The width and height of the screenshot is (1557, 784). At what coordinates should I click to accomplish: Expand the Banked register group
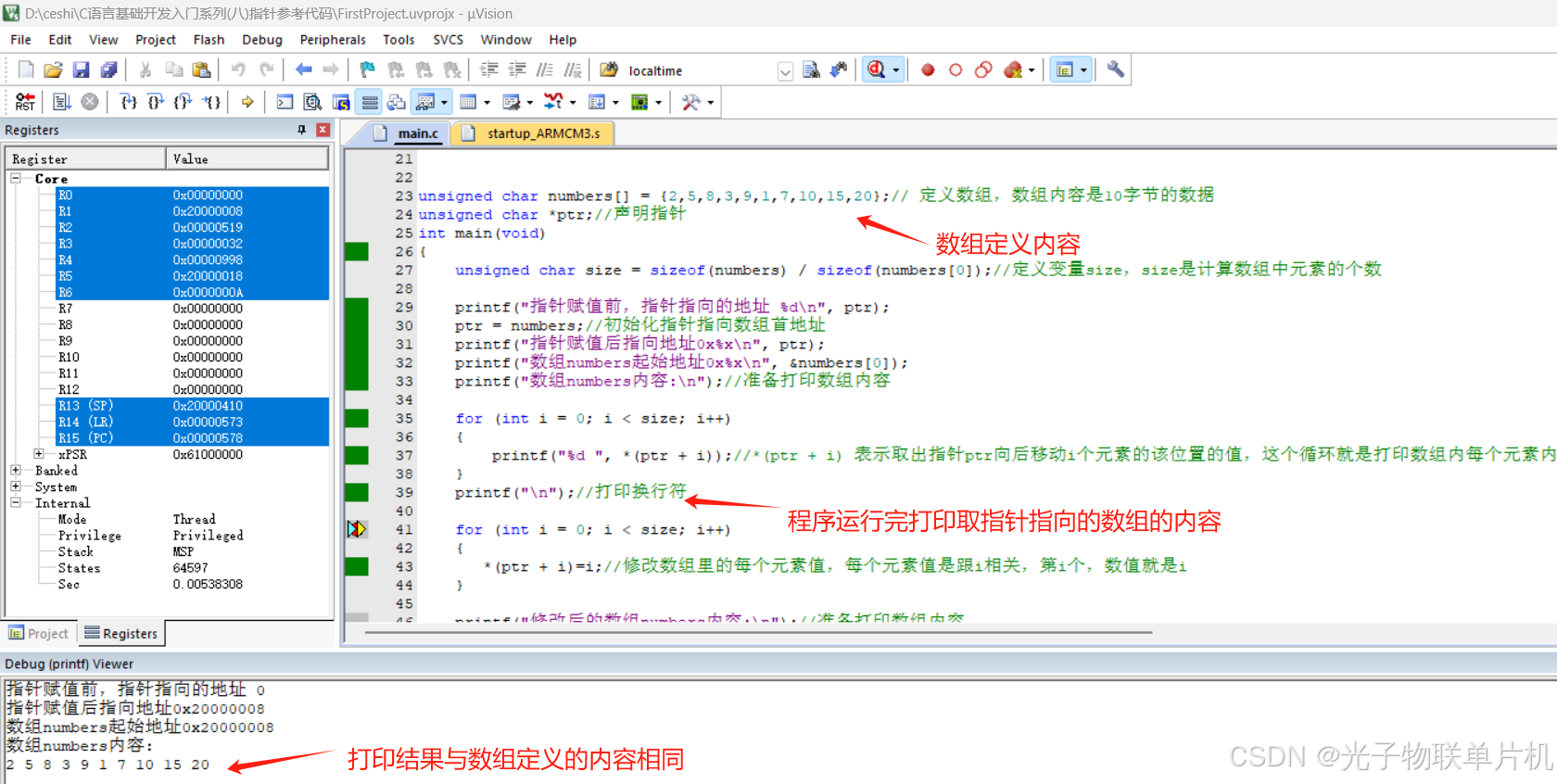(16, 470)
